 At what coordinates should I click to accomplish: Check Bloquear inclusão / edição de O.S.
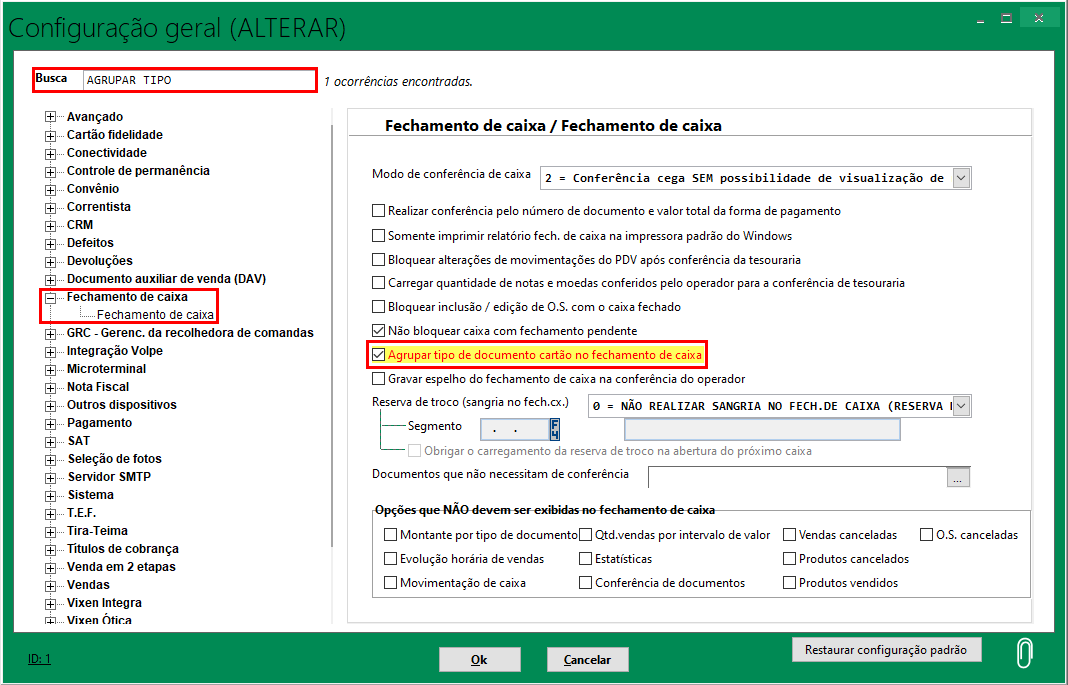point(378,306)
